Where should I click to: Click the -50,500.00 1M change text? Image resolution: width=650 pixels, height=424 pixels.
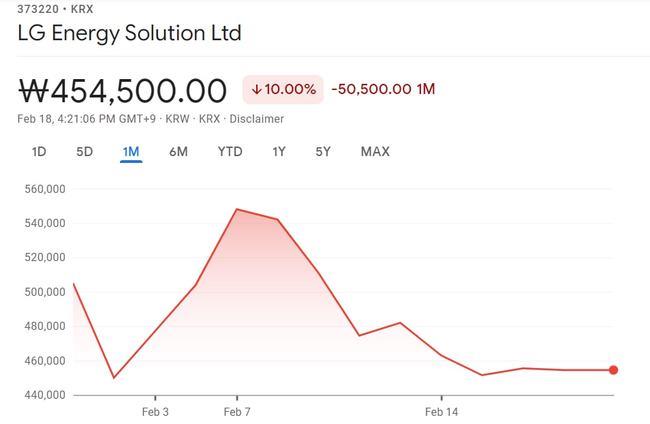point(383,89)
